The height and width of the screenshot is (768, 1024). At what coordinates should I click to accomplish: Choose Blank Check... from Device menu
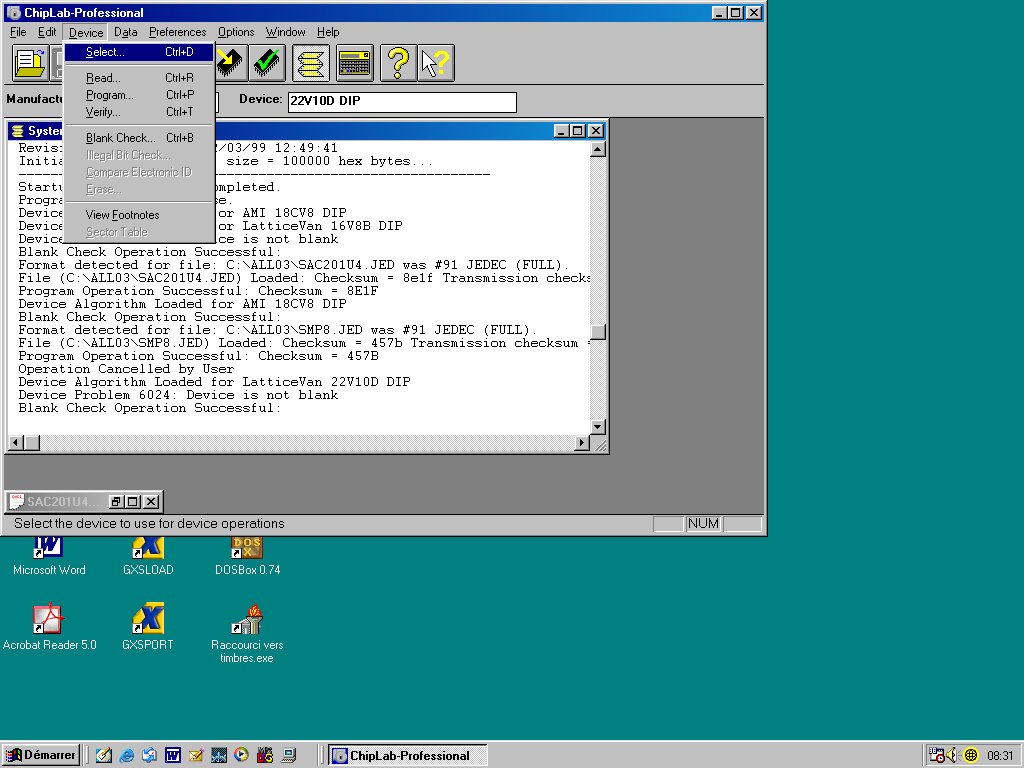pyautogui.click(x=139, y=138)
